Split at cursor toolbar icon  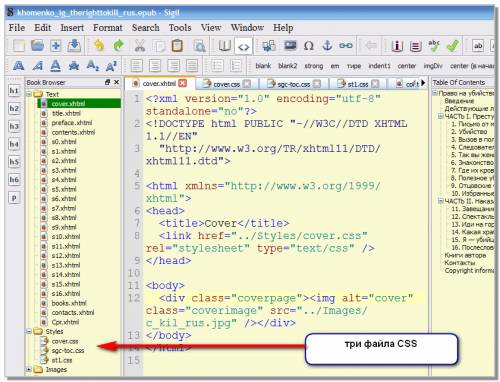click(269, 46)
